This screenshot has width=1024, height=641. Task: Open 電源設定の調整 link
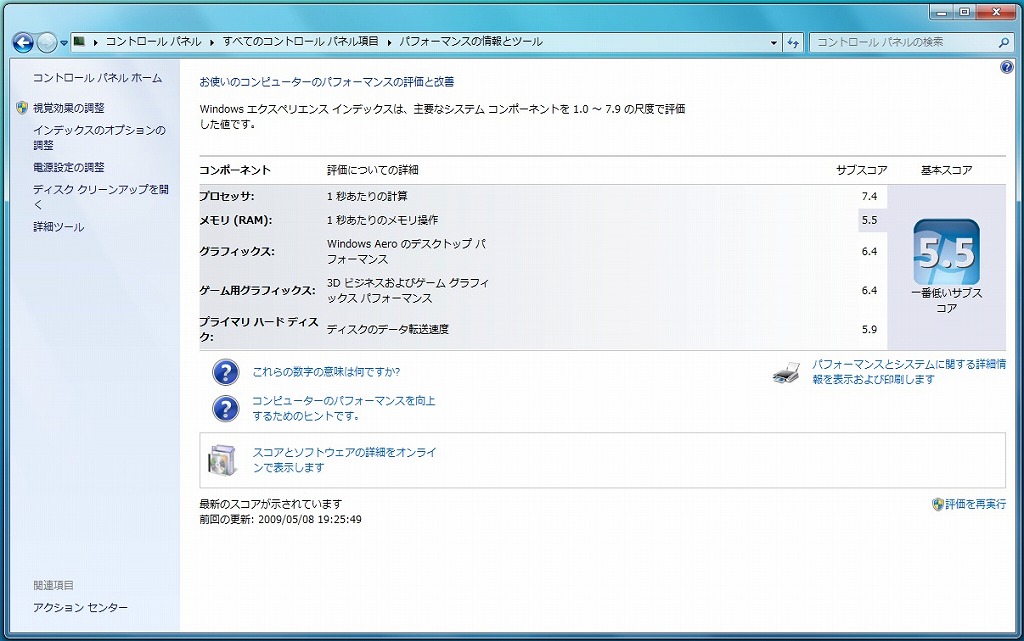(69, 167)
